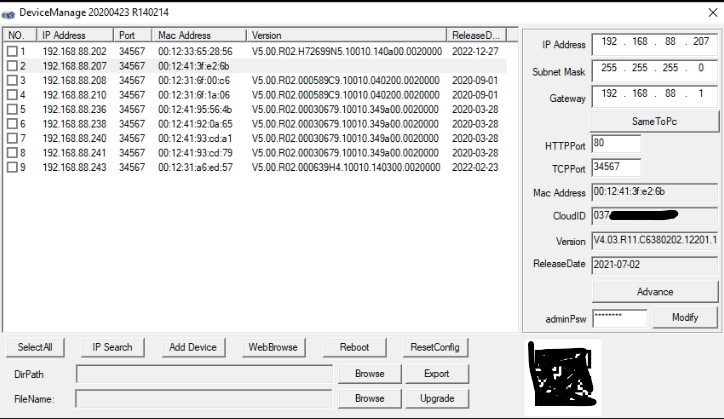The image size is (724, 419).
Task: Reboot the selected device
Action: (x=354, y=347)
